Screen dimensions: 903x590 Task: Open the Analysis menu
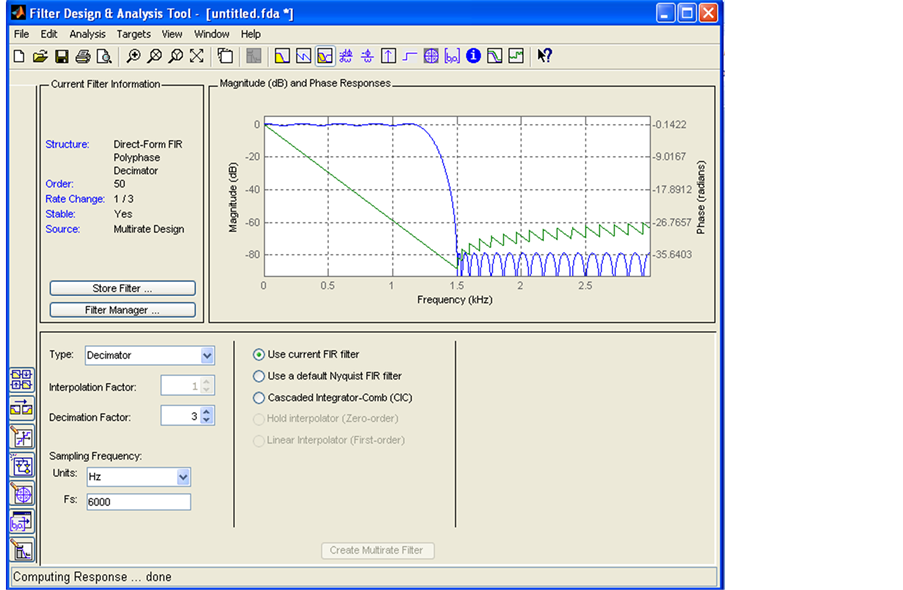point(88,34)
